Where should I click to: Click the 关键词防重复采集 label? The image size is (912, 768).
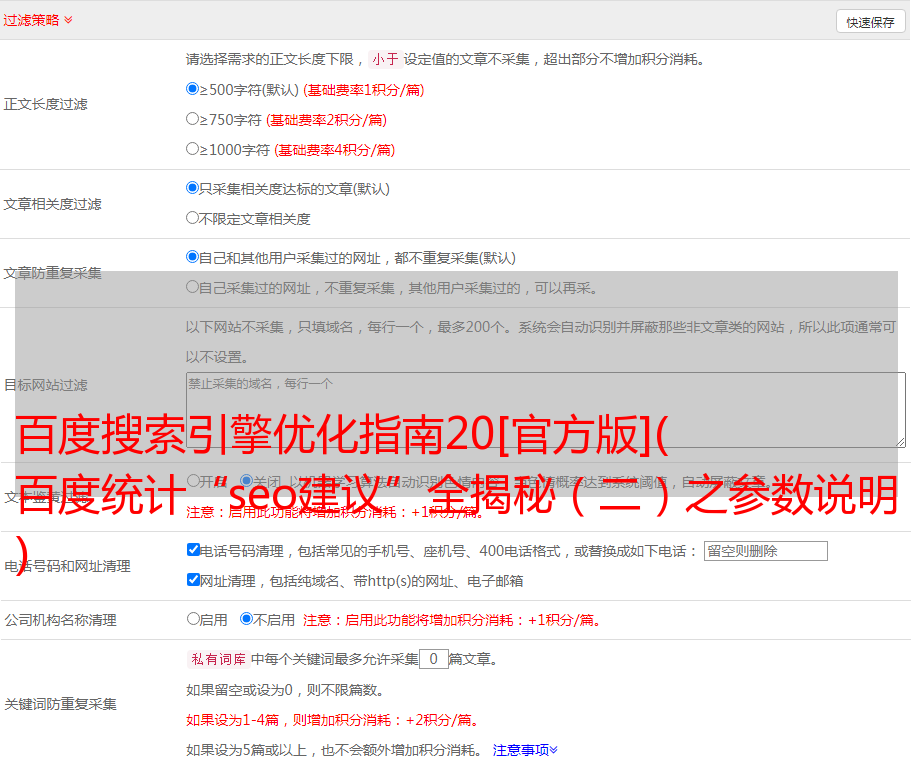coord(60,705)
